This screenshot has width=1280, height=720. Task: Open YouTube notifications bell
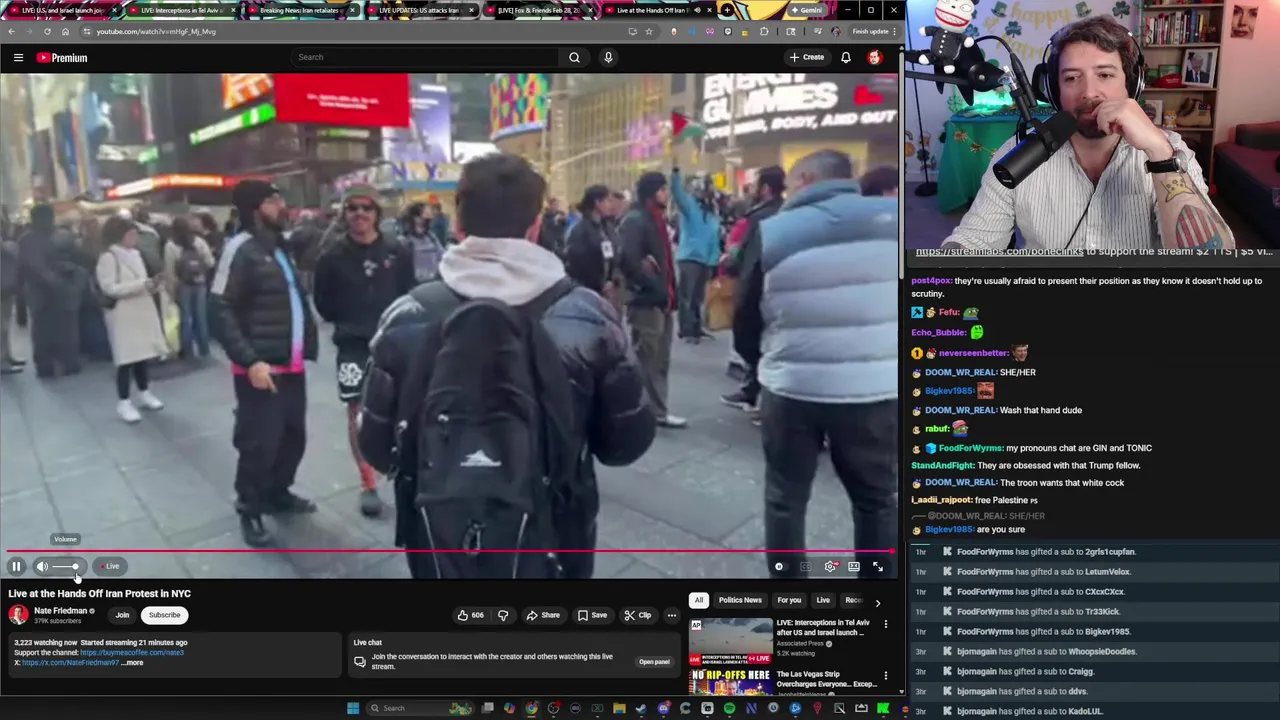846,57
